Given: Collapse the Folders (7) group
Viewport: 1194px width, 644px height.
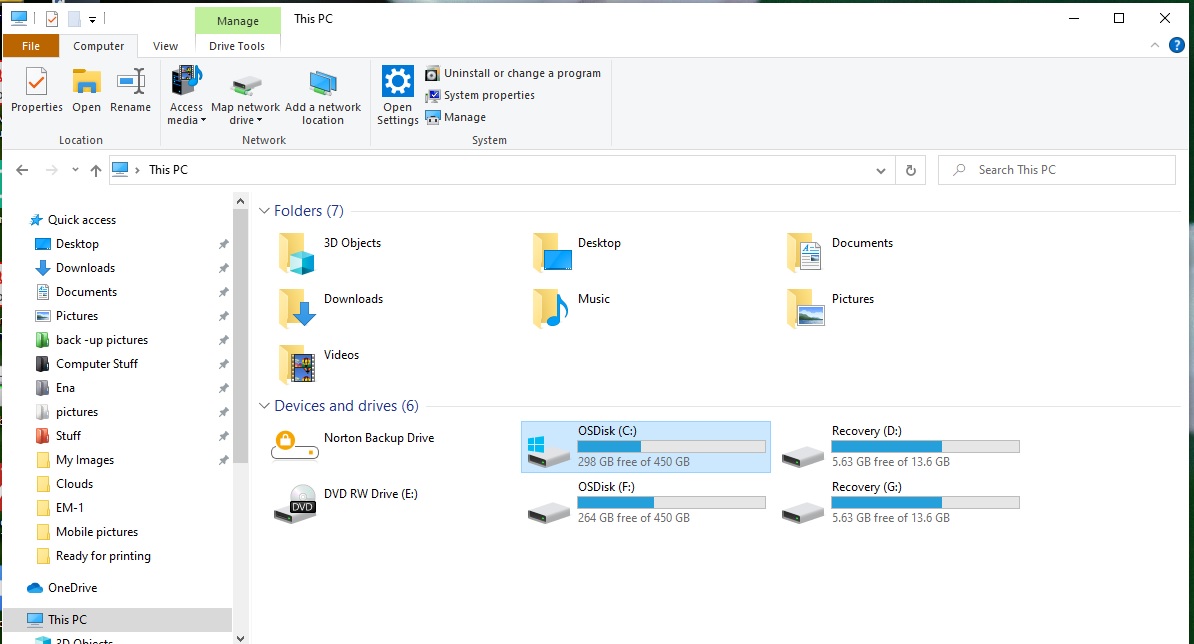Looking at the screenshot, I should (264, 211).
